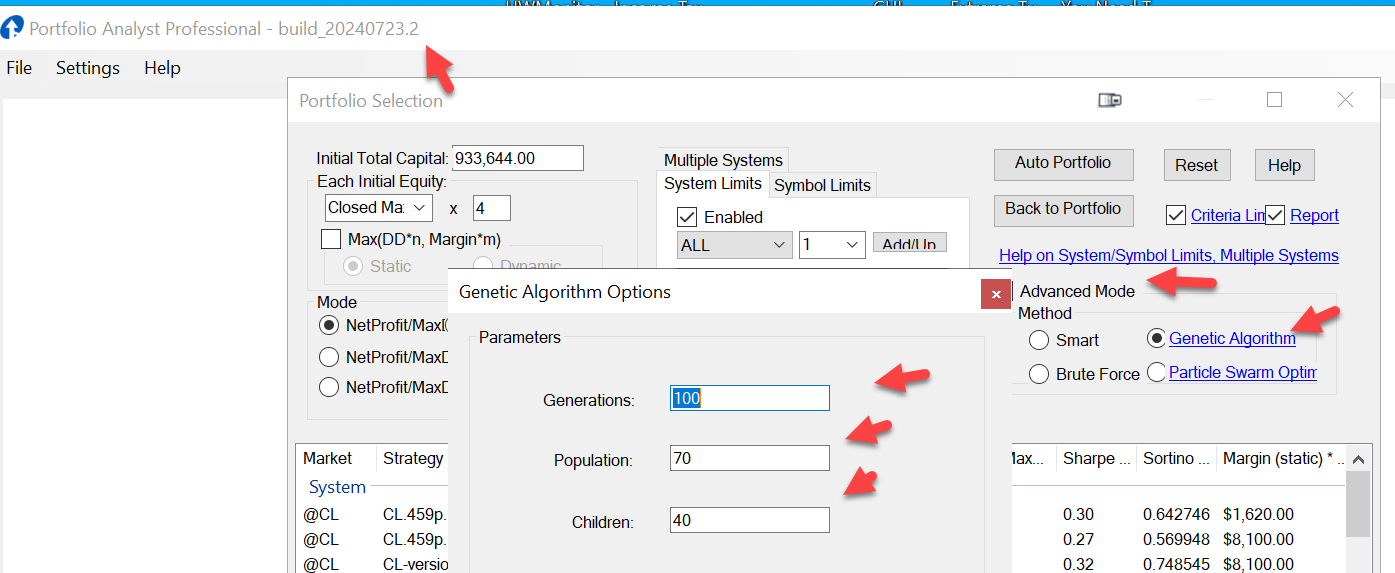The image size is (1395, 573).
Task: Open the limit count dropdown showing 1
Action: point(831,245)
